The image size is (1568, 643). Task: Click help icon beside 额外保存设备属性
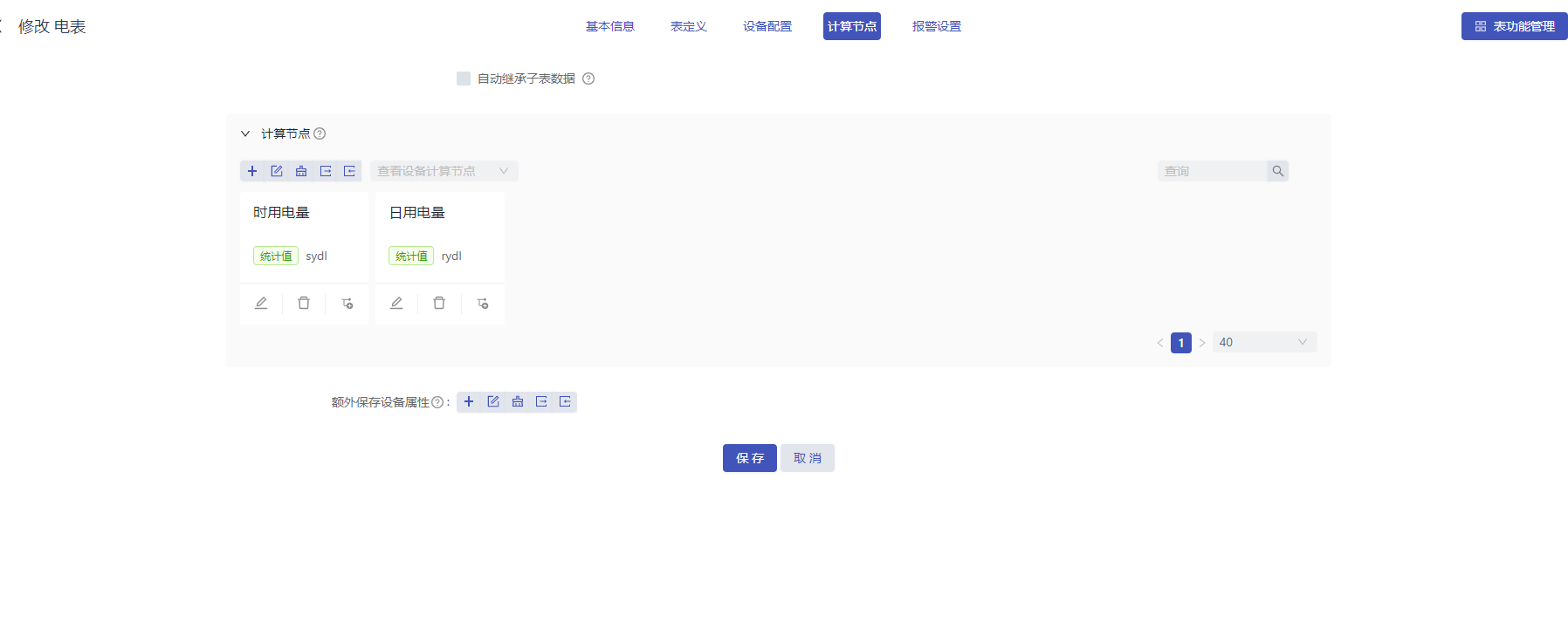pyautogui.click(x=437, y=402)
